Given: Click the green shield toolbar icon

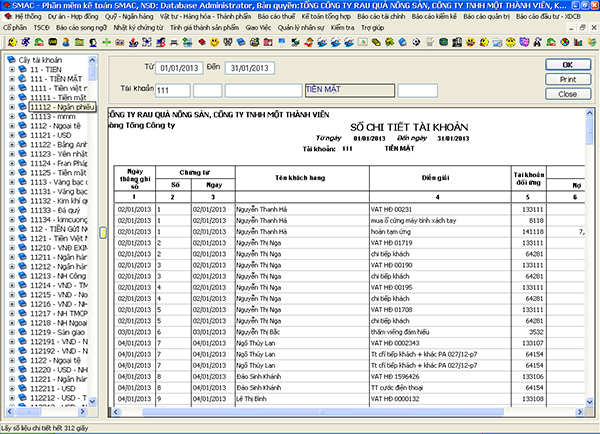Looking at the screenshot, I should [592, 42].
